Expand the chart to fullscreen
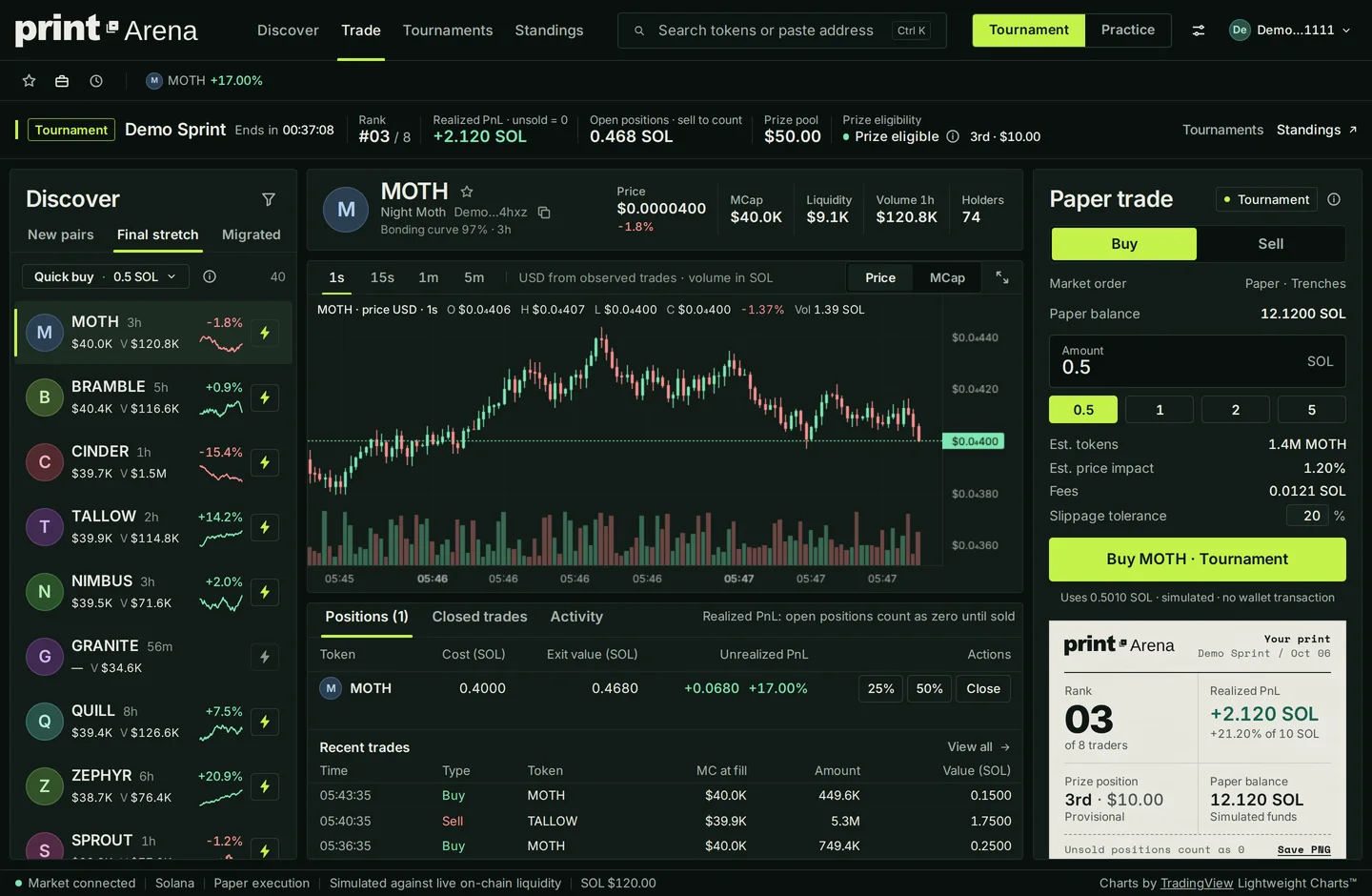The width and height of the screenshot is (1372, 896). click(1002, 277)
